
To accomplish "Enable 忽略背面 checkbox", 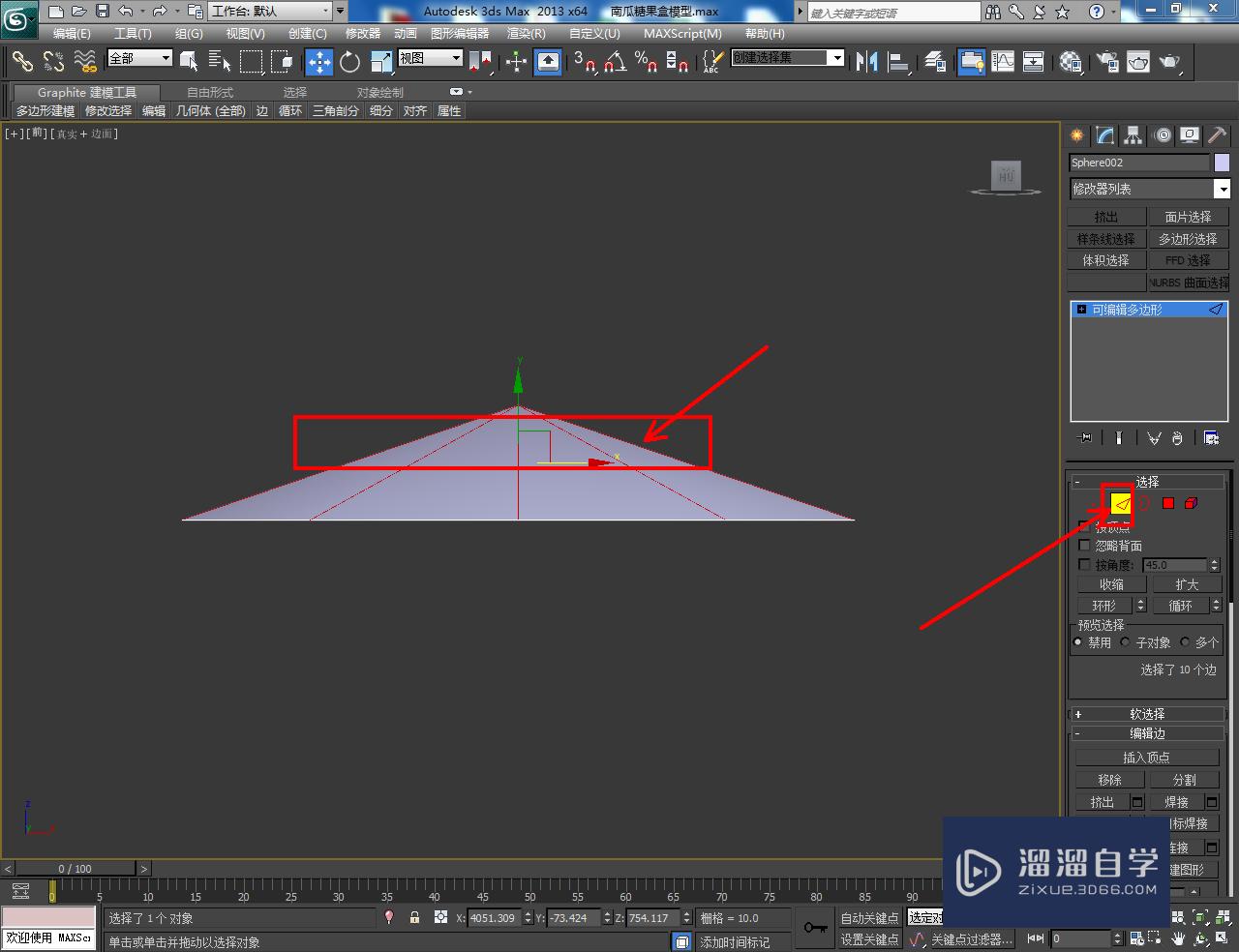I will tap(1084, 546).
